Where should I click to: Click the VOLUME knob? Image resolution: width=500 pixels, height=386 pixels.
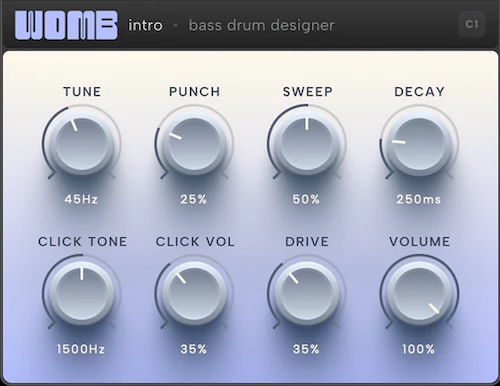(420, 294)
